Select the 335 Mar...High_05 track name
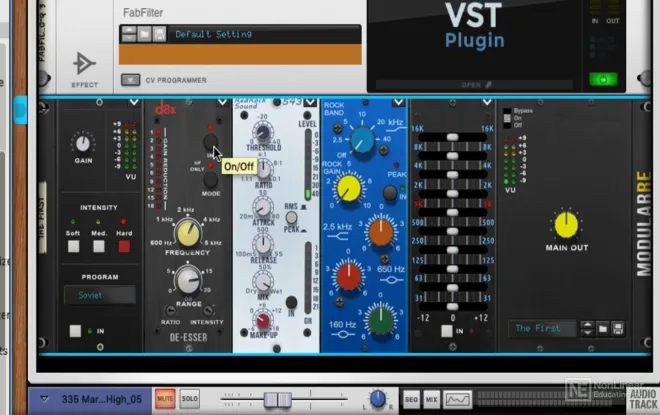This screenshot has width=660, height=415. [x=101, y=399]
